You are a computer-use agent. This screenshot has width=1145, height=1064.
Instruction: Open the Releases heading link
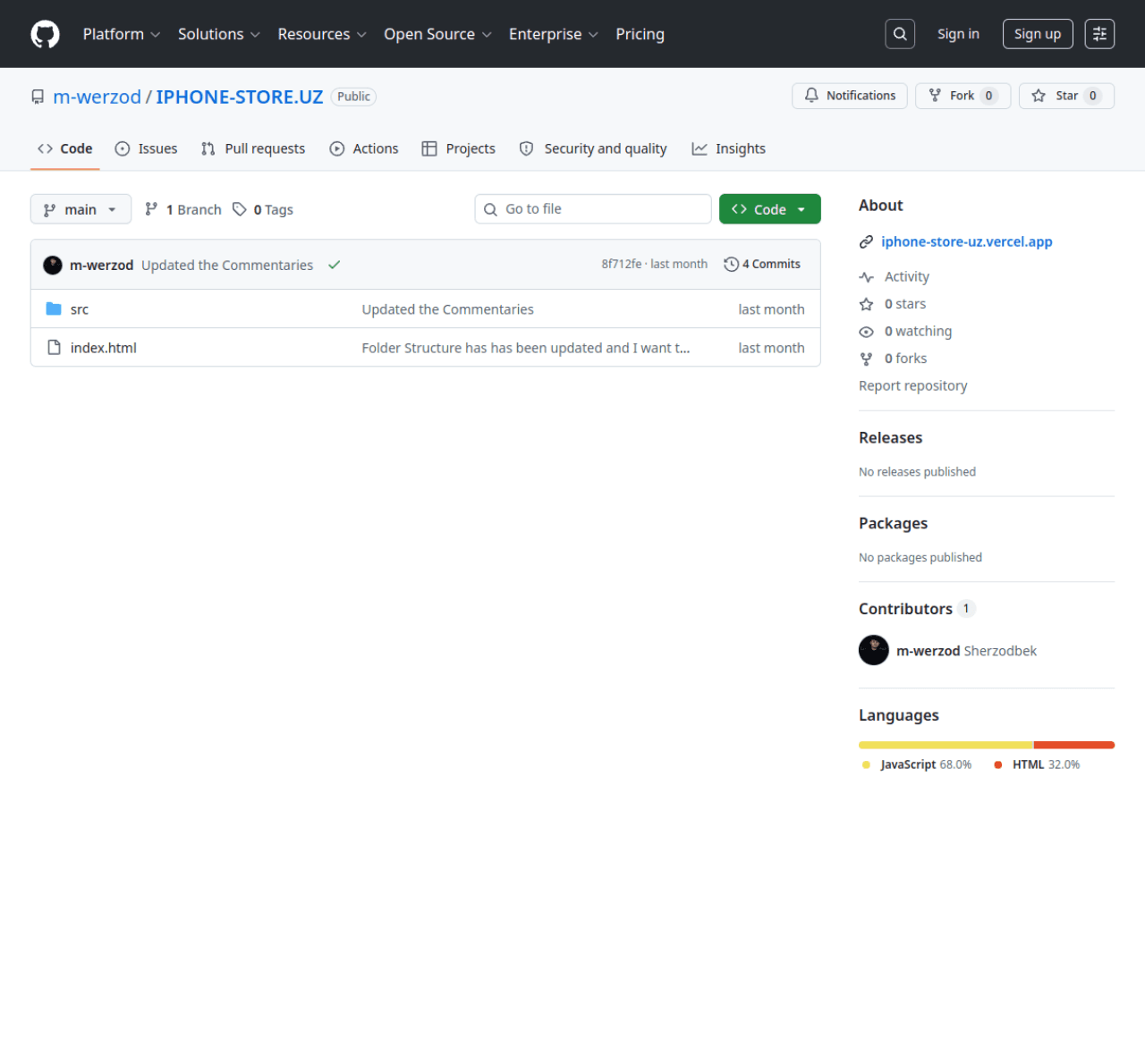point(891,437)
